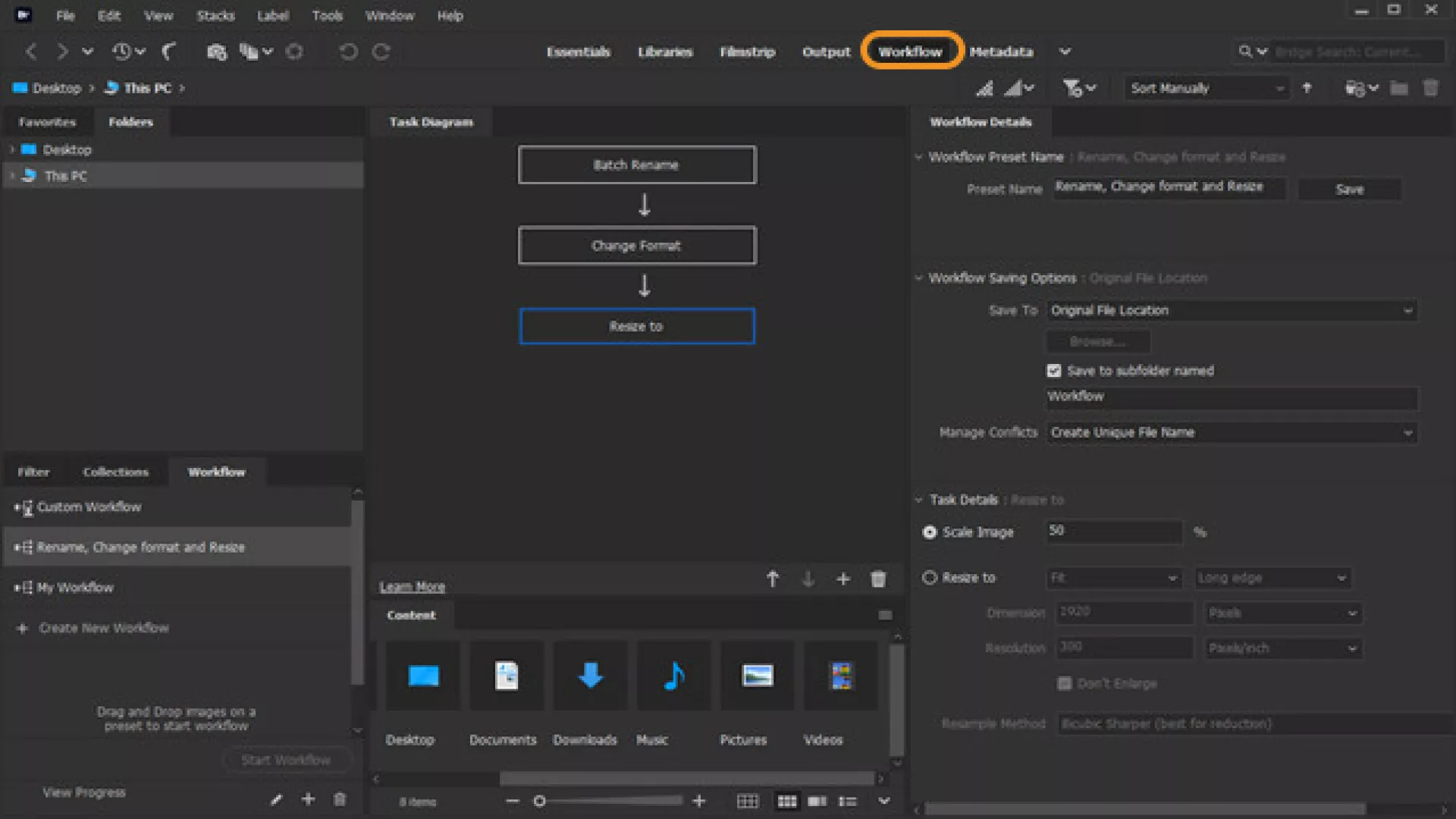Image resolution: width=1456 pixels, height=819 pixels.
Task: Click Save button next to preset name
Action: [x=1349, y=190]
